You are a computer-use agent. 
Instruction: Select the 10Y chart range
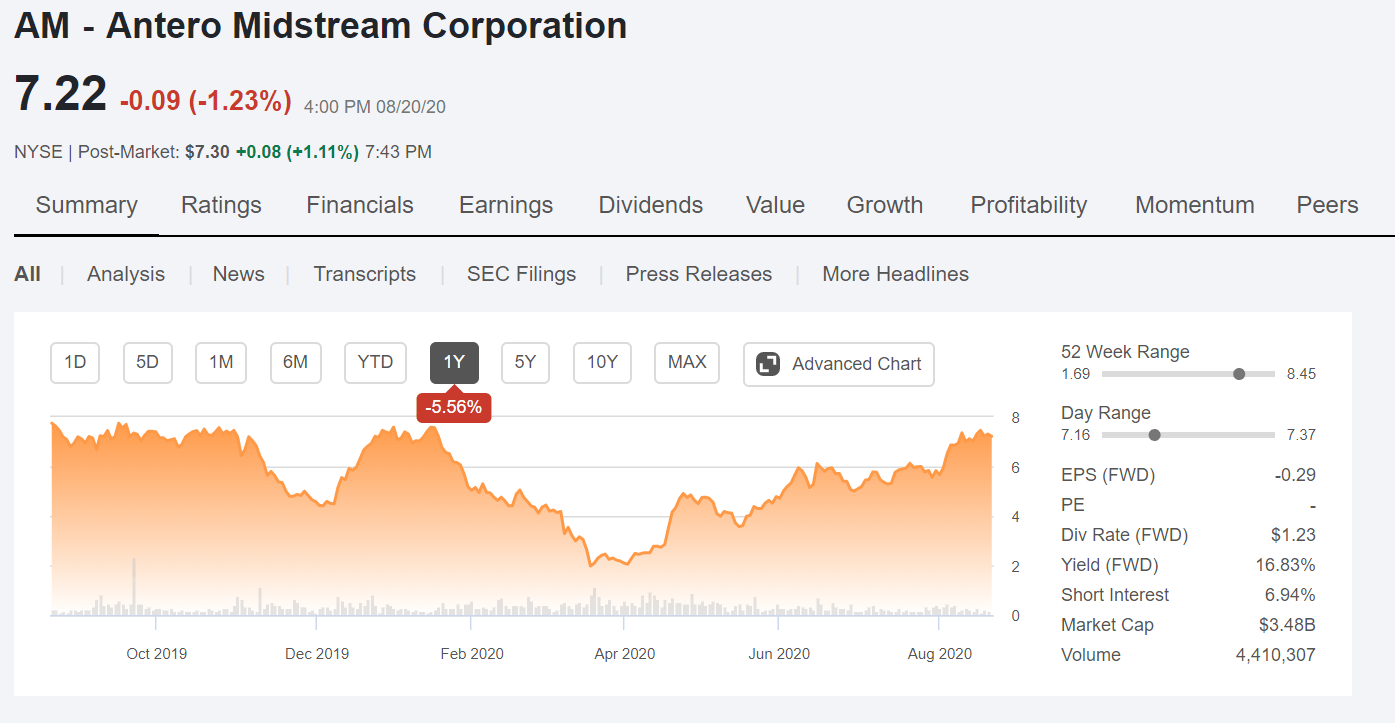click(602, 363)
